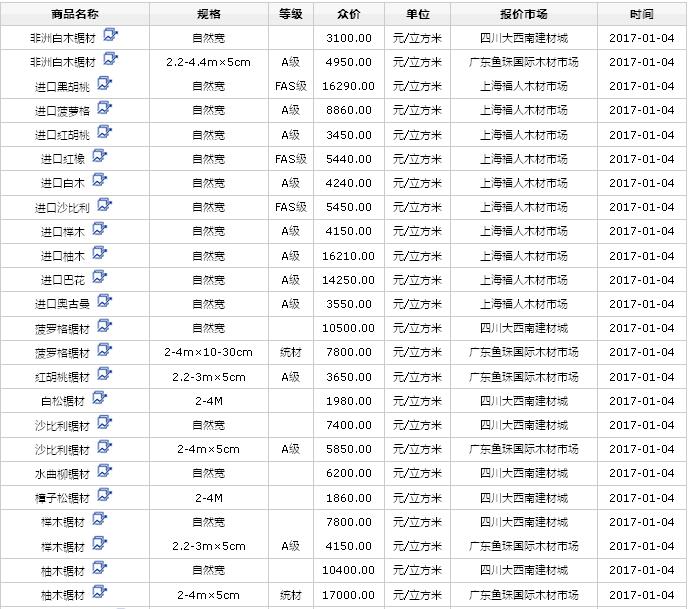Open the trend icon next to 白松锯材

(99, 399)
